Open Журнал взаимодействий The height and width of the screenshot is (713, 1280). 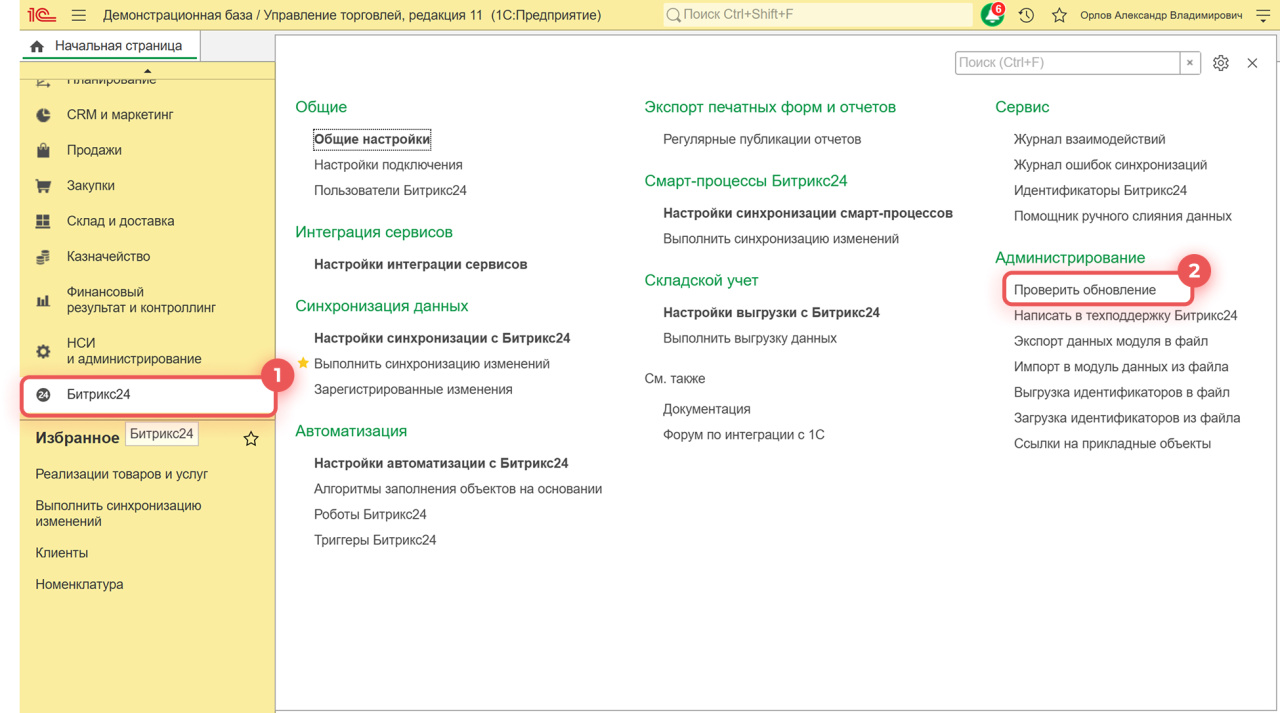[1089, 140]
